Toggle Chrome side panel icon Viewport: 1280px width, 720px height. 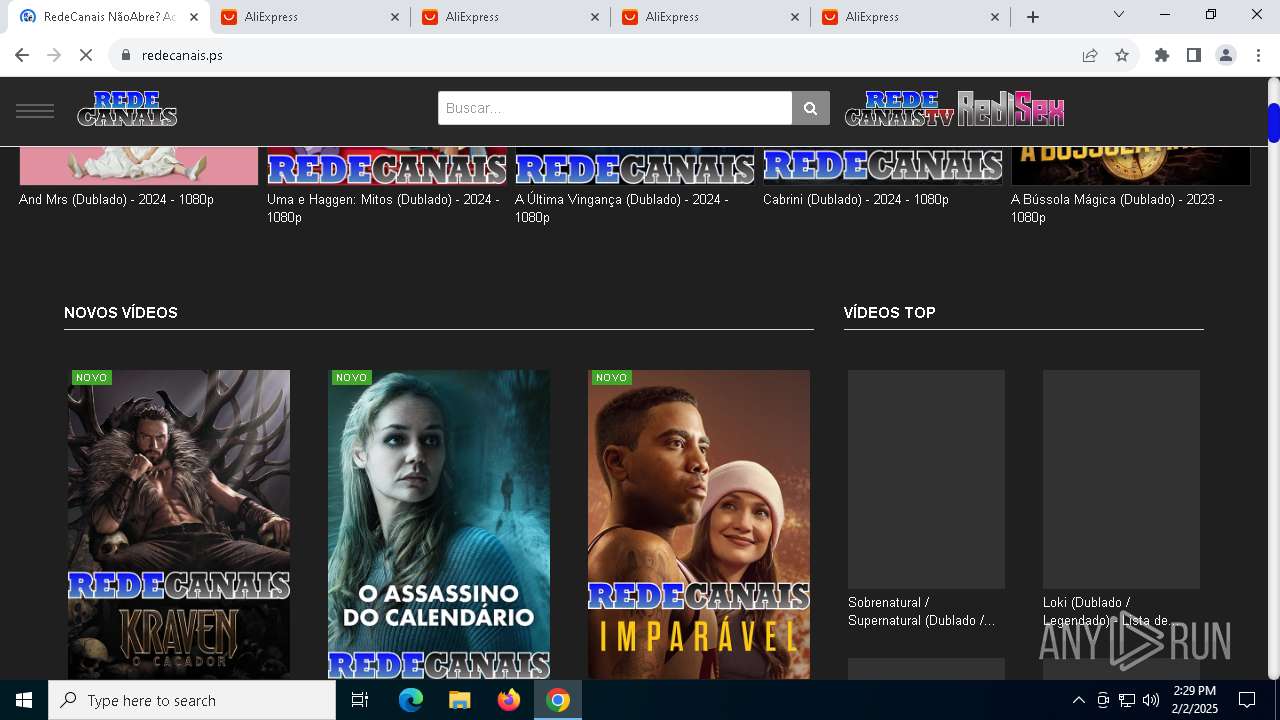pos(1194,55)
